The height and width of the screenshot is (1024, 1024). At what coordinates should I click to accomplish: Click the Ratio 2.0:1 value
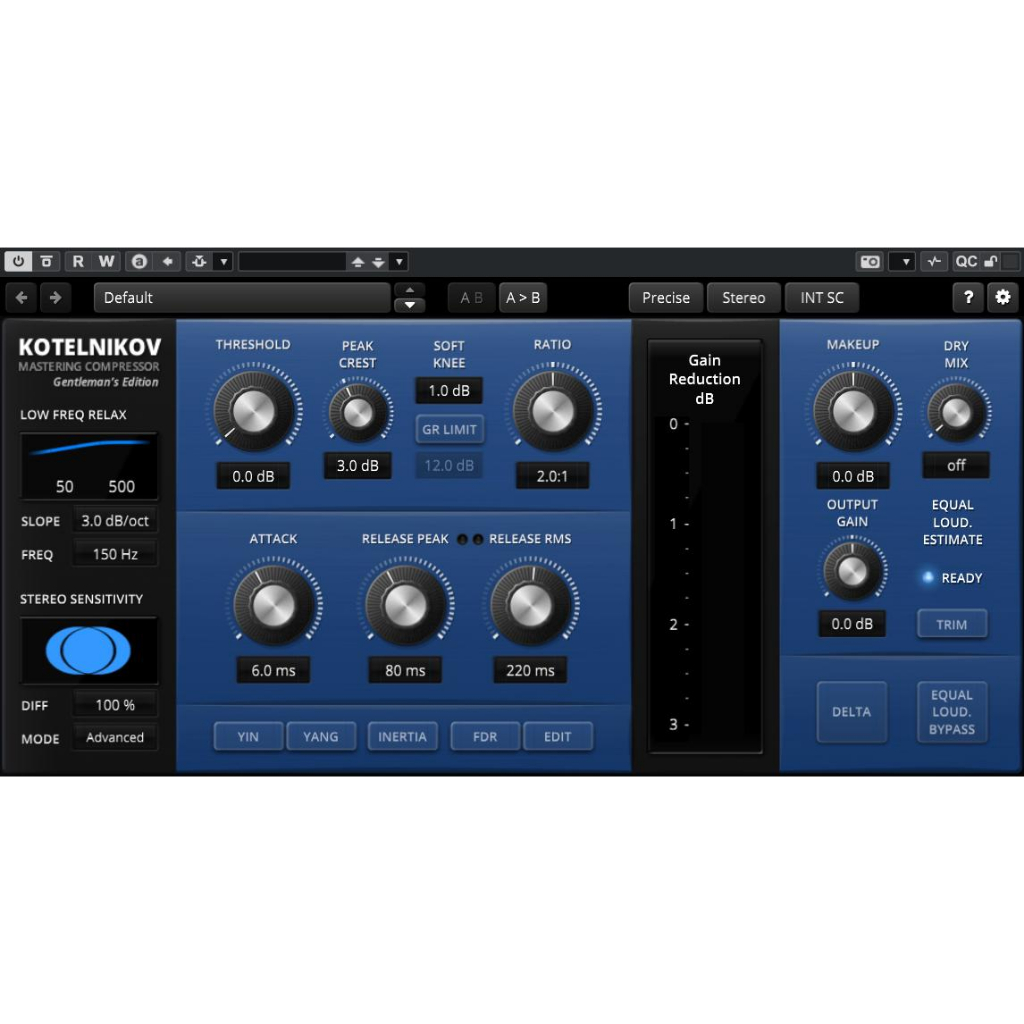[552, 476]
